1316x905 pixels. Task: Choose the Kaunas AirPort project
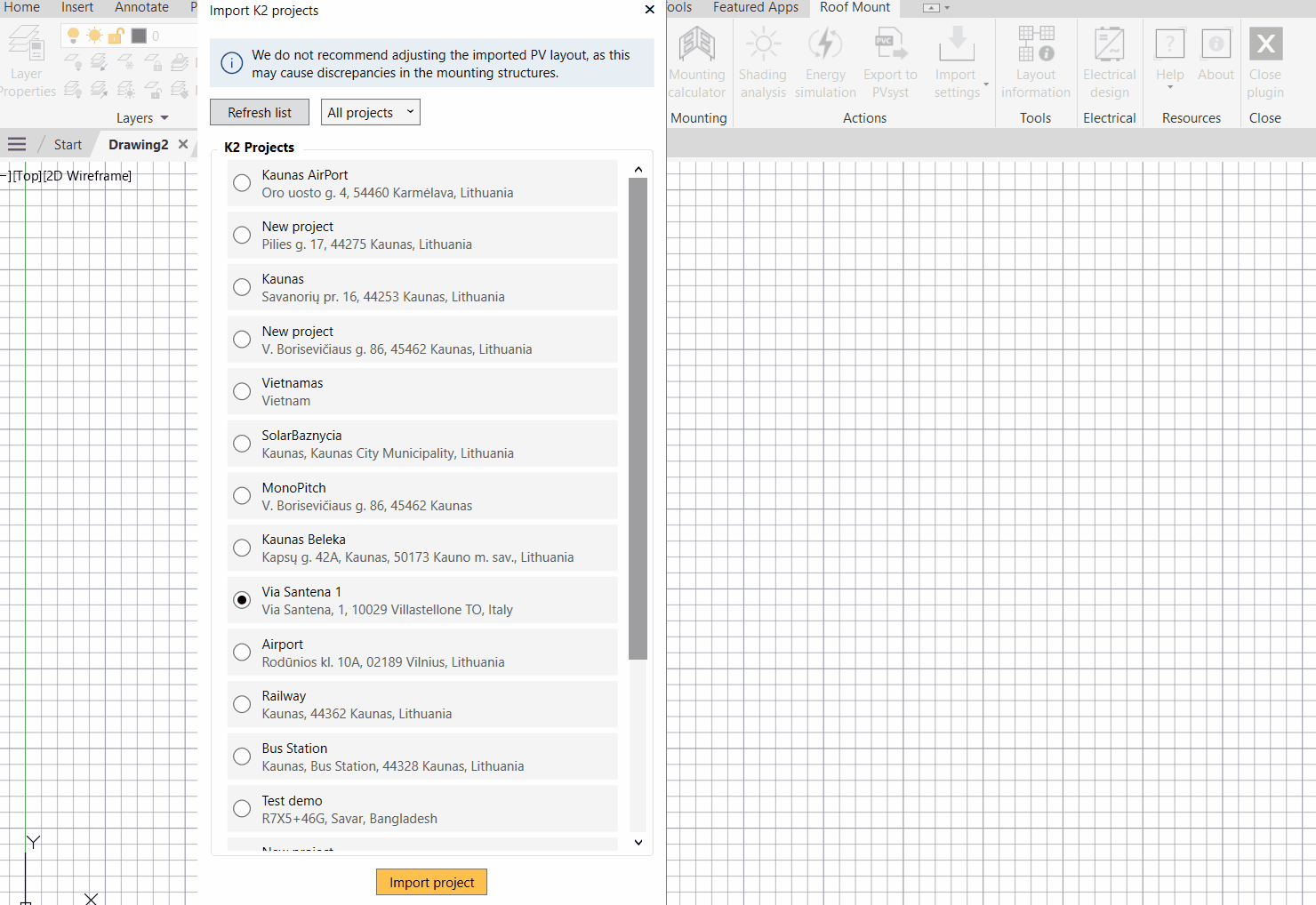pyautogui.click(x=241, y=183)
